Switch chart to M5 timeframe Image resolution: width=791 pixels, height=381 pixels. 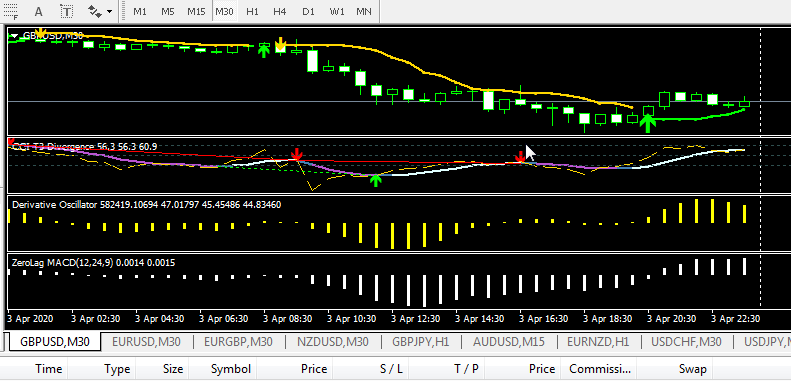[167, 11]
